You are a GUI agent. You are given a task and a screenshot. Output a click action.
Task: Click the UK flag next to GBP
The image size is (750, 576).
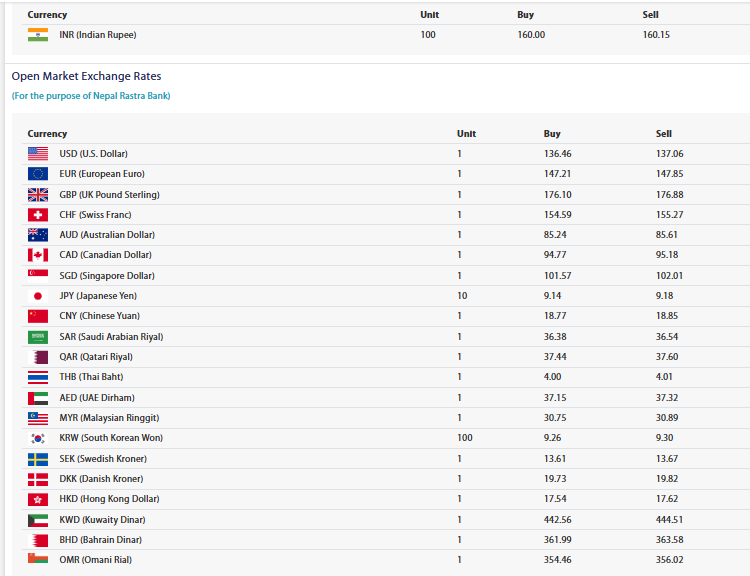[38, 195]
